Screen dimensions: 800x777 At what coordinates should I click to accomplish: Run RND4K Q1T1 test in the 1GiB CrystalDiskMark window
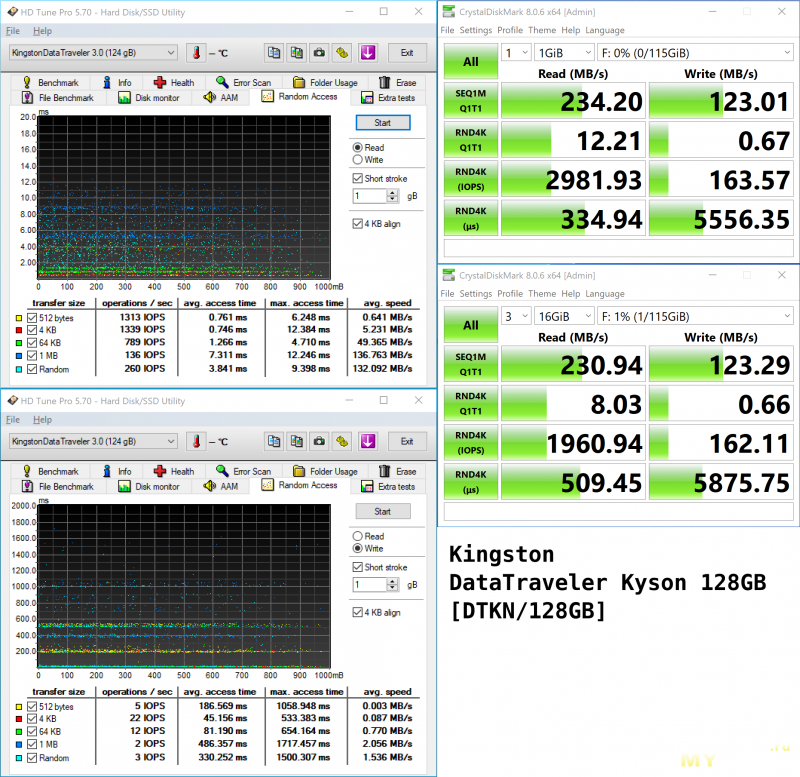470,140
